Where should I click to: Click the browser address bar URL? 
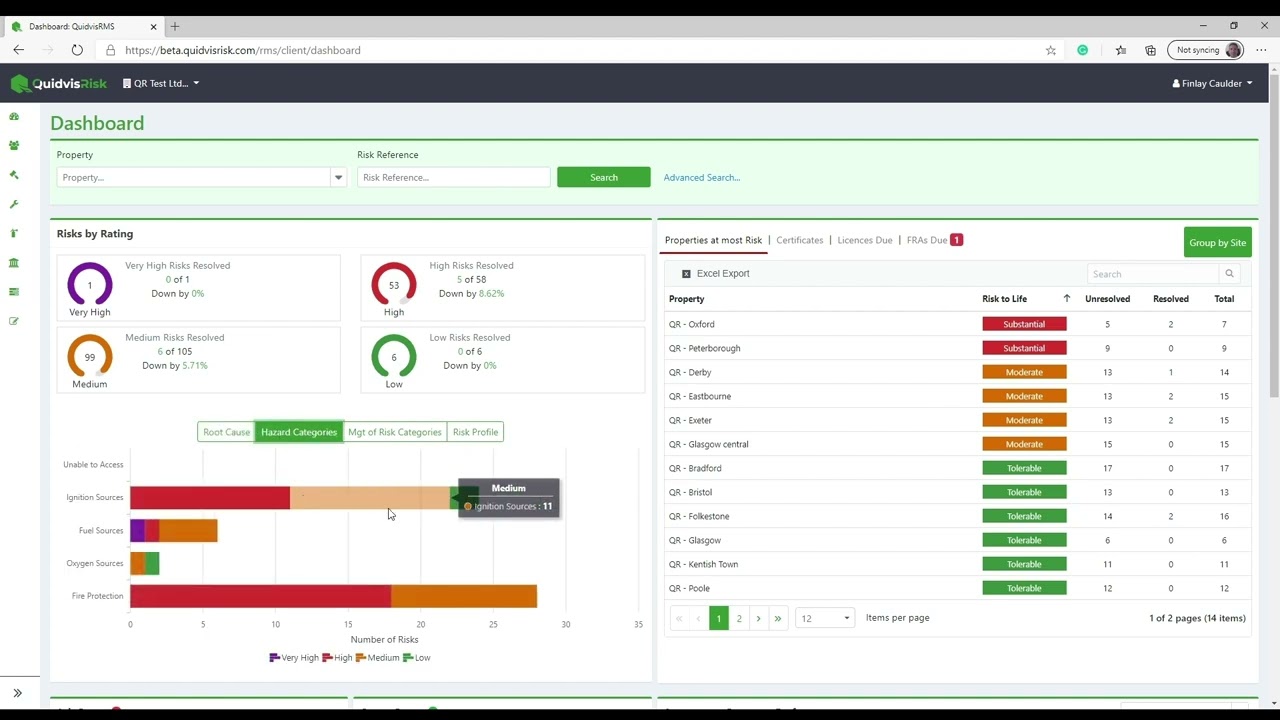pyautogui.click(x=243, y=50)
